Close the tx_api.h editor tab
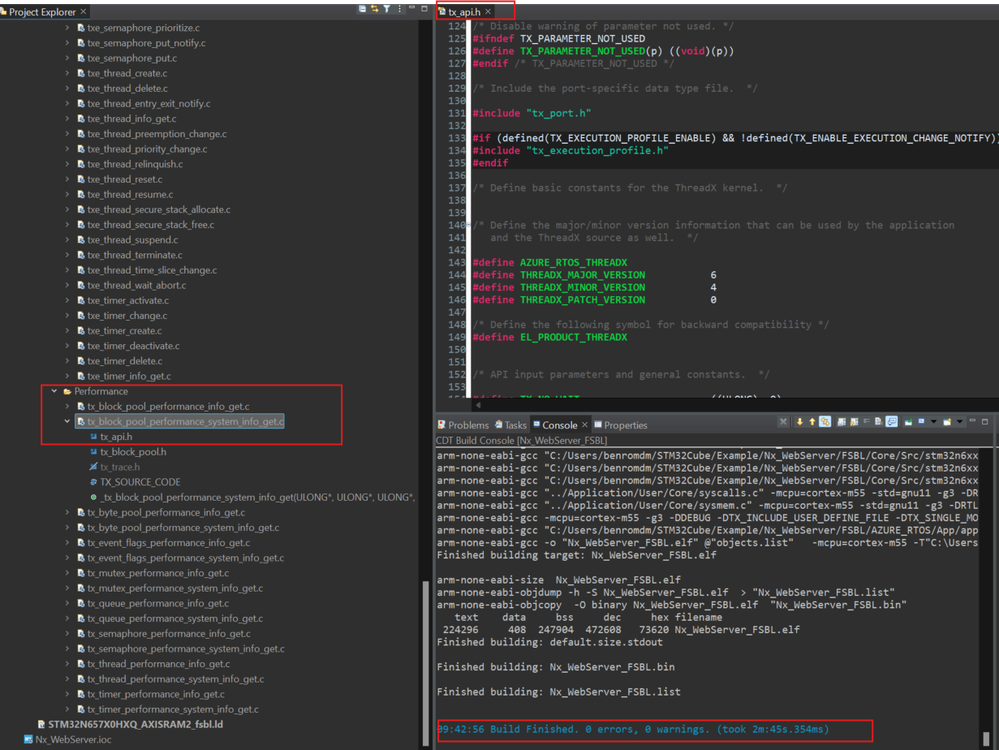The image size is (999, 750). click(488, 11)
